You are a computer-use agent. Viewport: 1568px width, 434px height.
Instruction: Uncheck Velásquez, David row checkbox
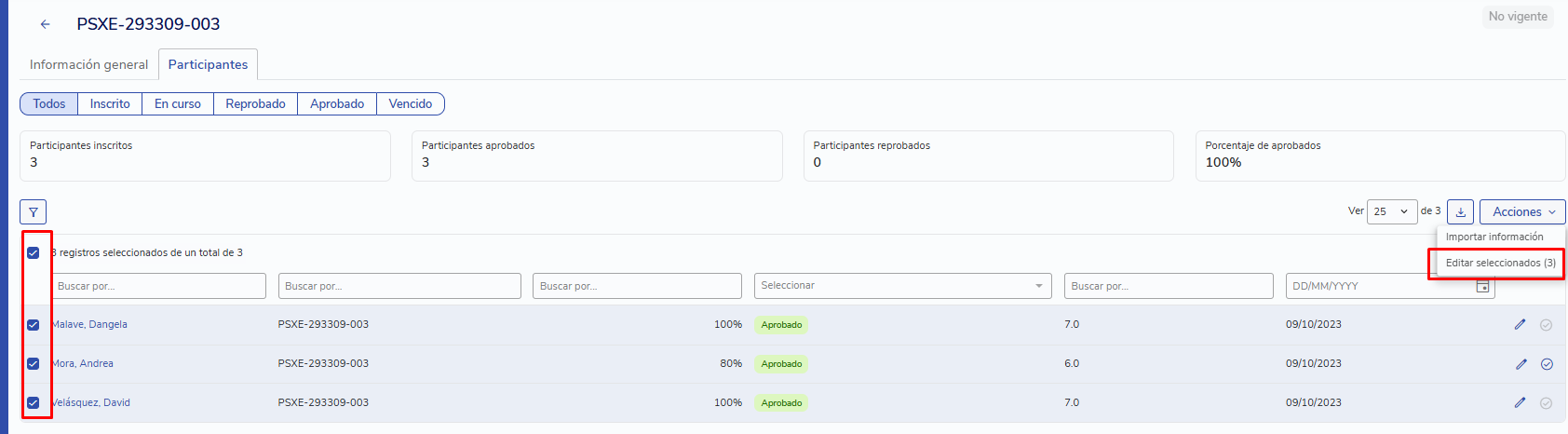click(x=34, y=402)
